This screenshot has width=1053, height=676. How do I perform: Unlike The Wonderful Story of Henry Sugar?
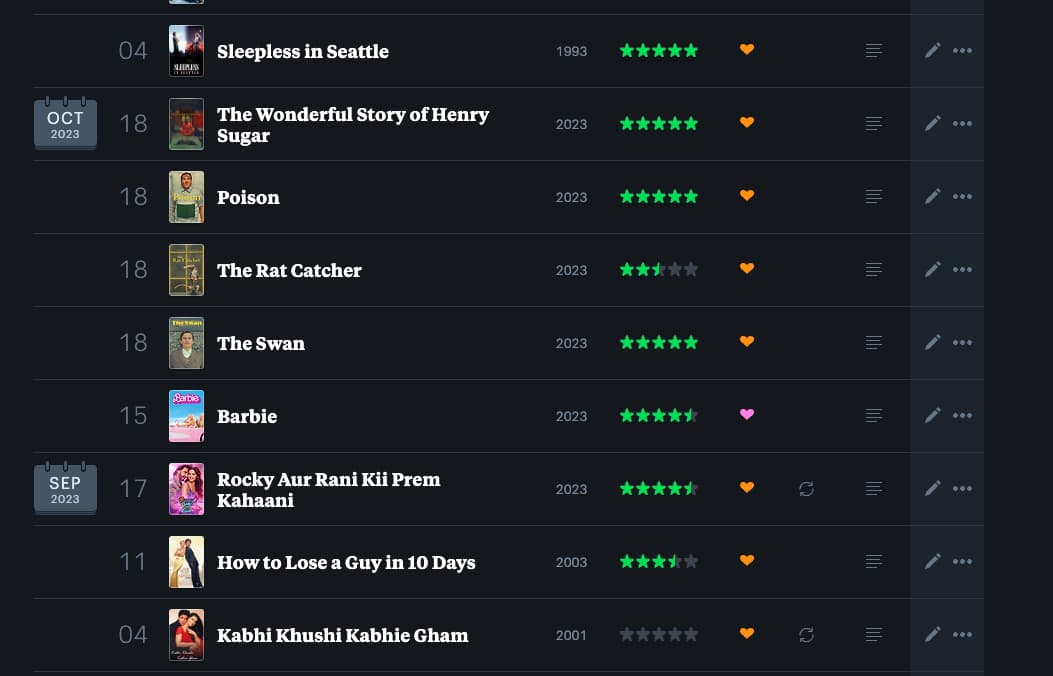coord(747,122)
